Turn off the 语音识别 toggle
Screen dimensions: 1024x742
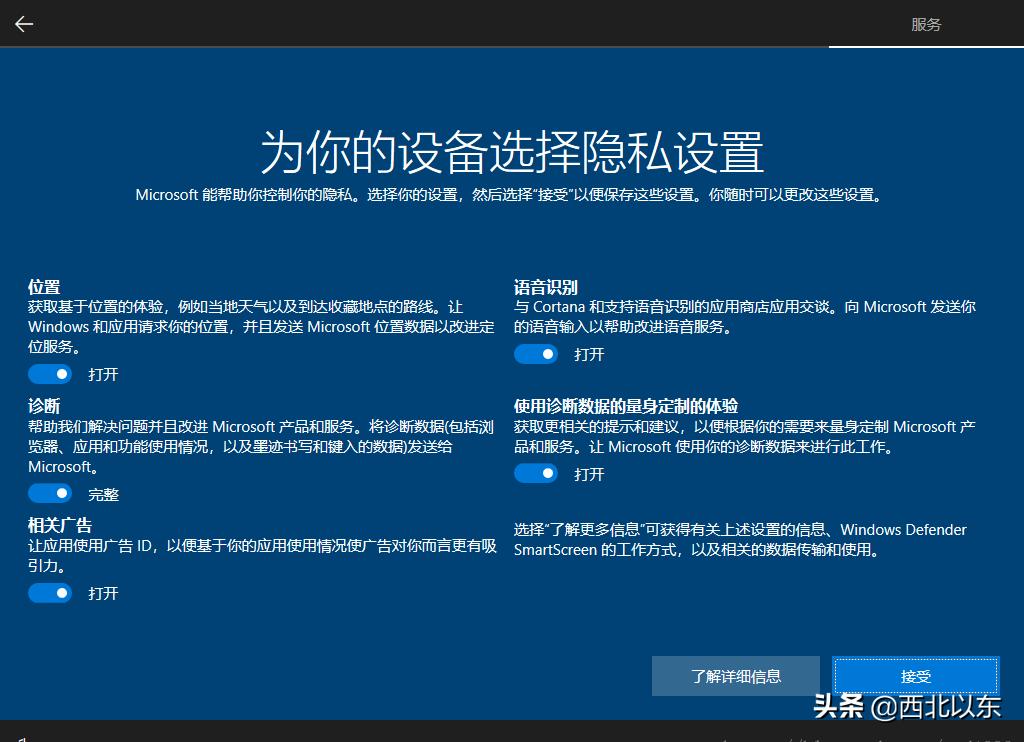(x=536, y=353)
